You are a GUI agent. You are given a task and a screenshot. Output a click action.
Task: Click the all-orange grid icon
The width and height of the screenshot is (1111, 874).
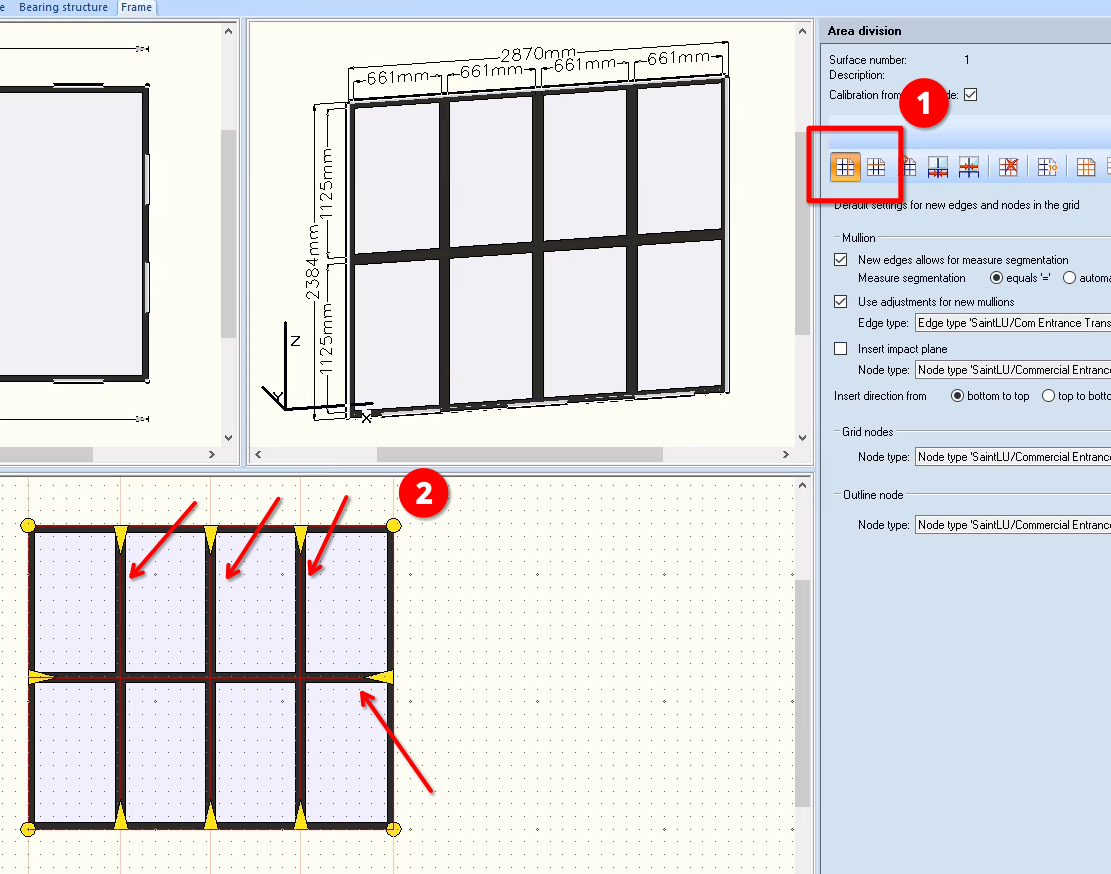pyautogui.click(x=1085, y=167)
